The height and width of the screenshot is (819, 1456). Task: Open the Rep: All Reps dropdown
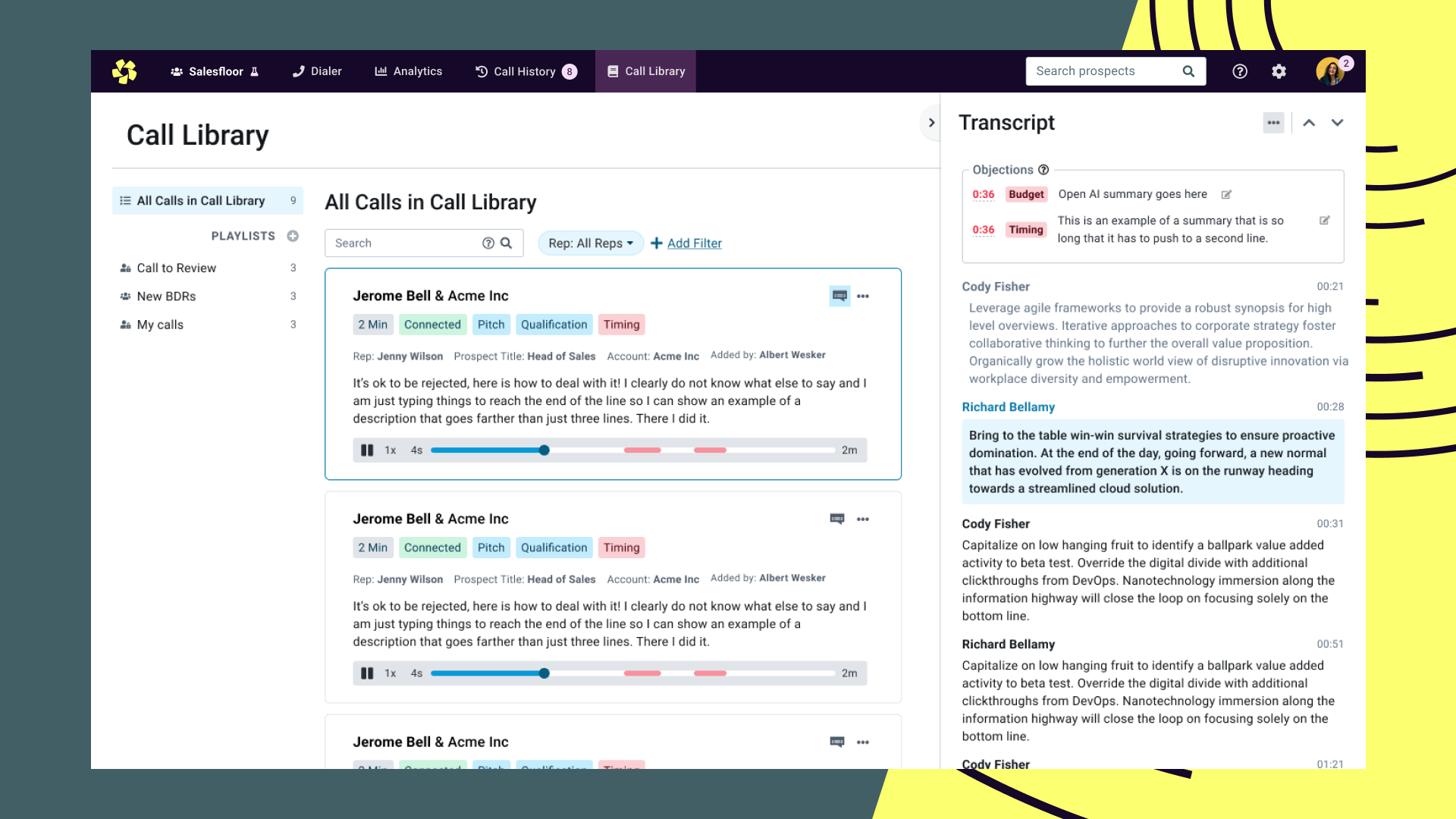pyautogui.click(x=590, y=243)
